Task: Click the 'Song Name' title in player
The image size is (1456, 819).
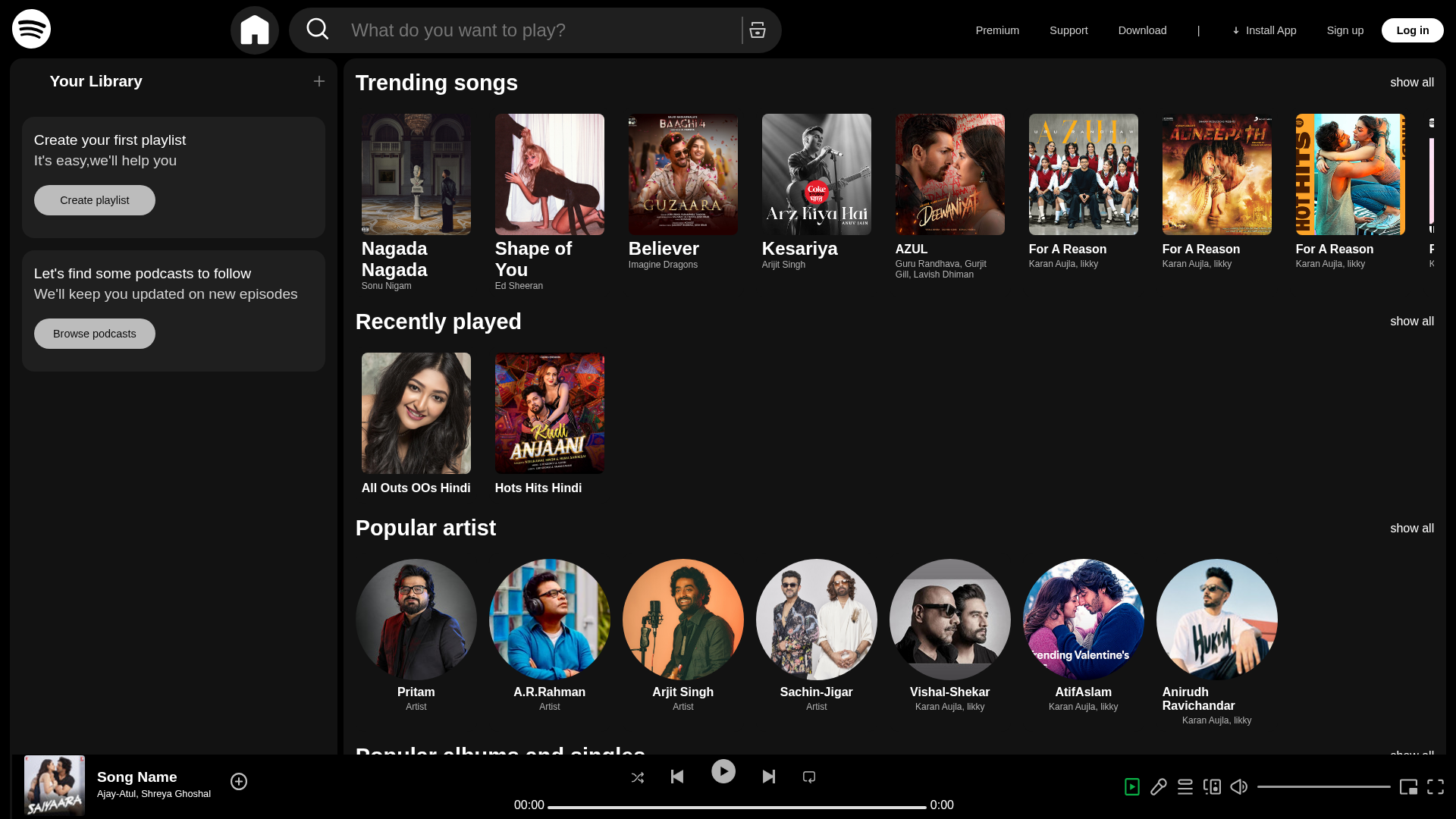Action: click(x=137, y=777)
